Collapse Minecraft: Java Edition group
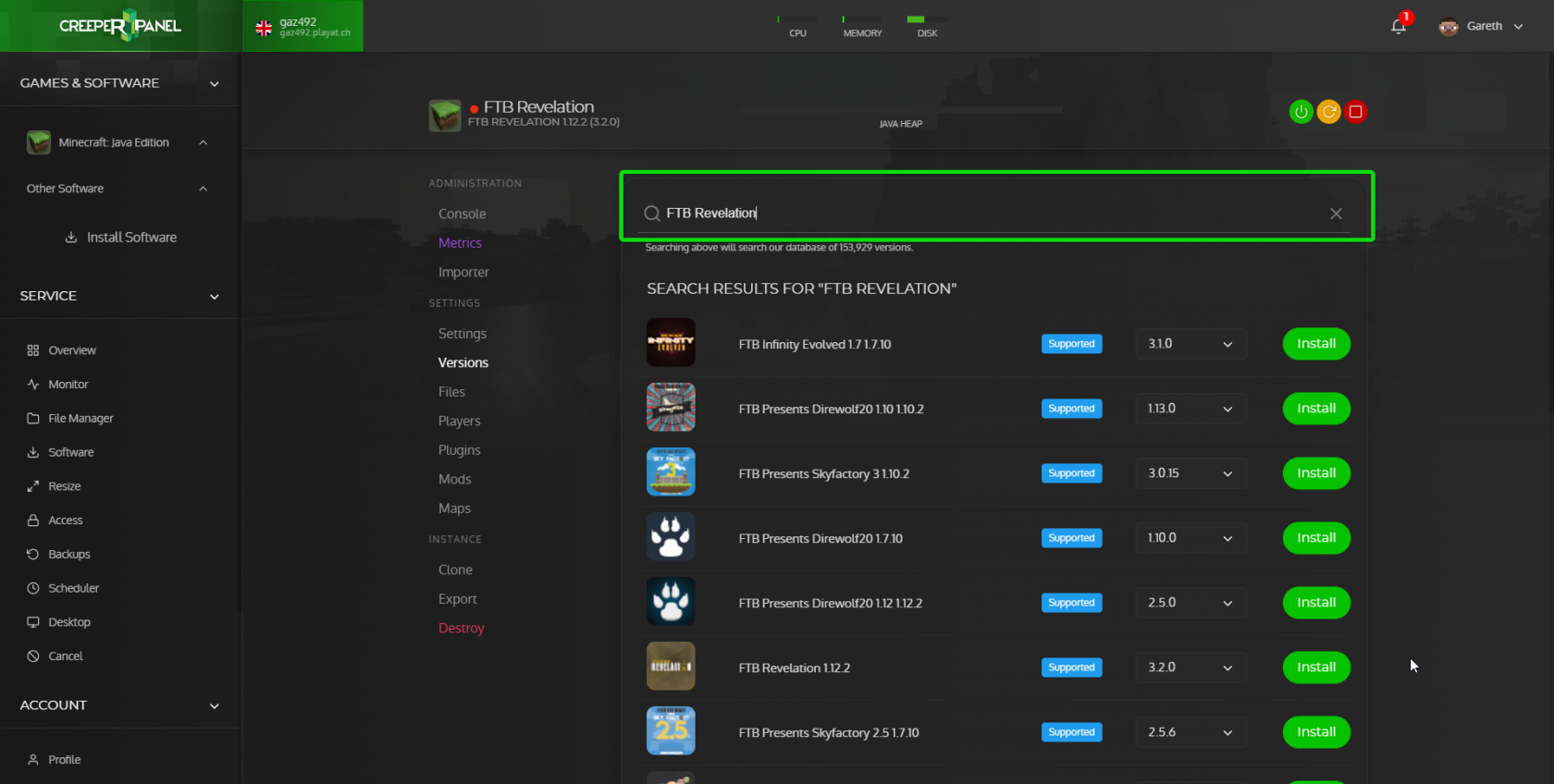Image resolution: width=1554 pixels, height=784 pixels. [x=203, y=142]
